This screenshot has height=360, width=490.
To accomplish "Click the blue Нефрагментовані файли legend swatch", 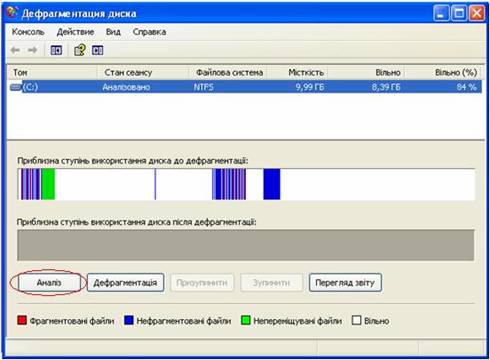I will pyautogui.click(x=129, y=320).
